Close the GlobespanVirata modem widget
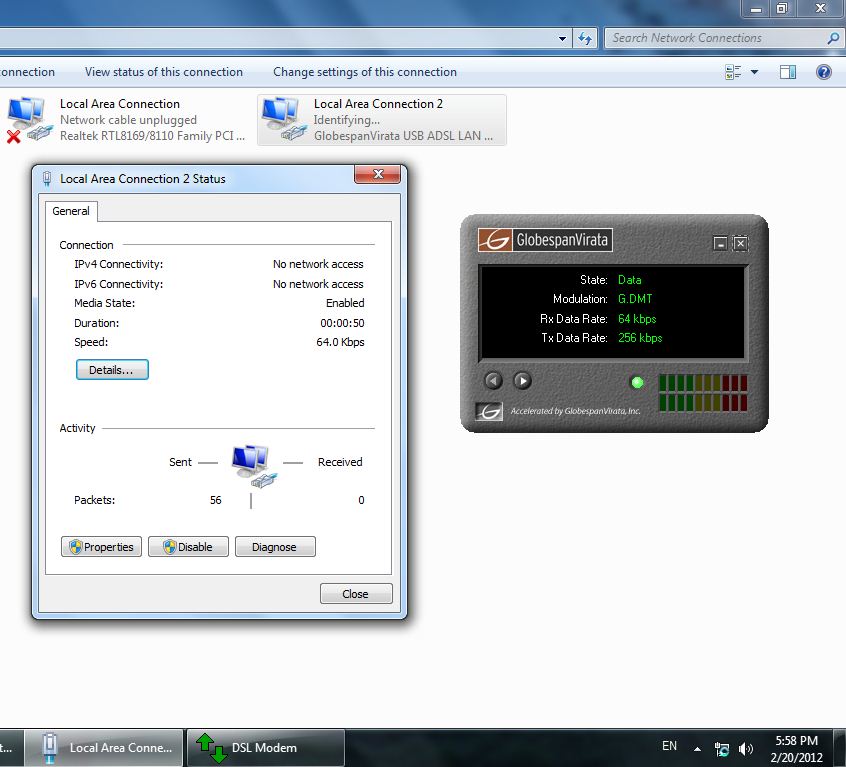 tap(741, 243)
